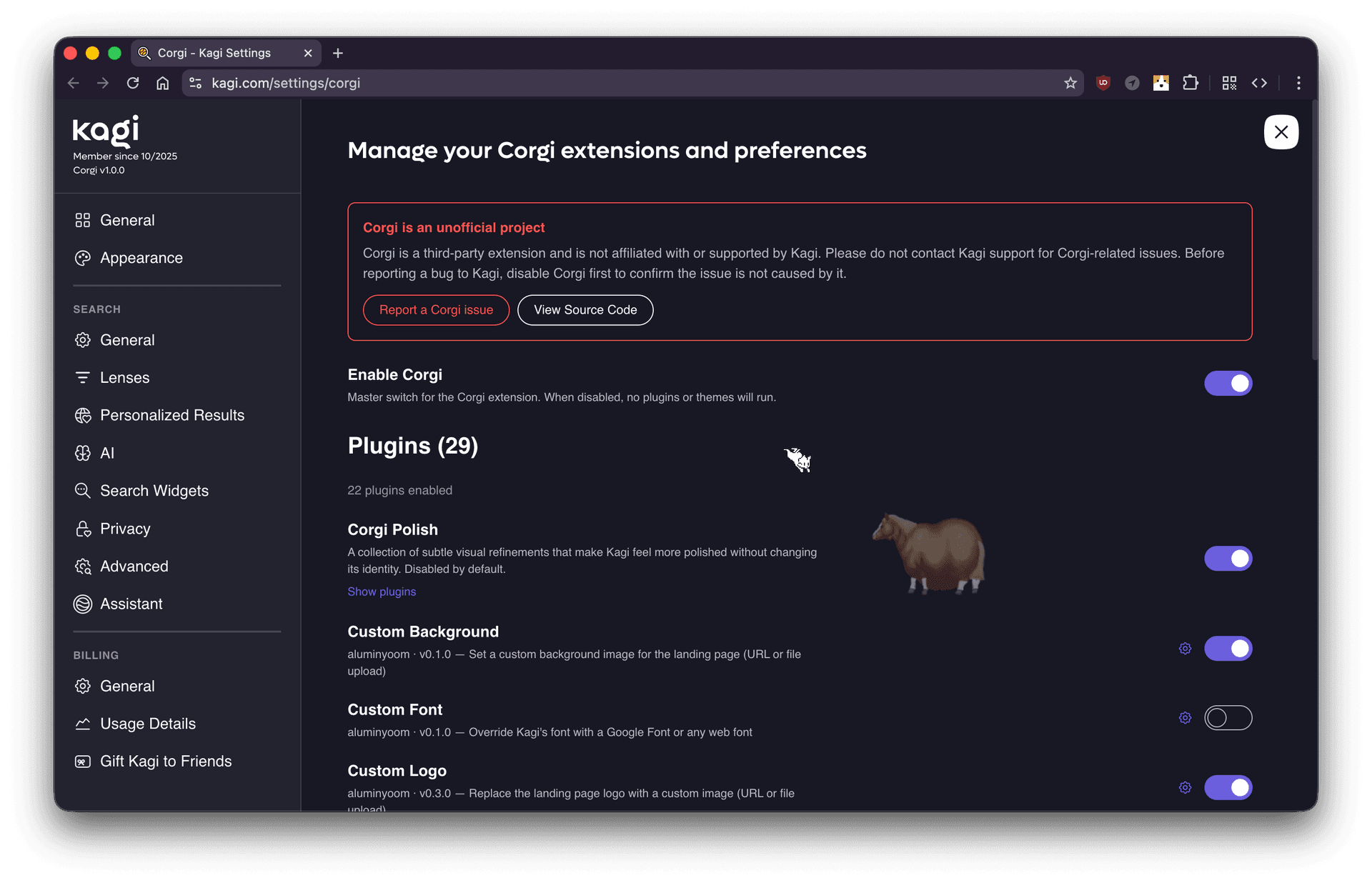Image resolution: width=1372 pixels, height=883 pixels.
Task: Go back to previous page
Action: pyautogui.click(x=73, y=83)
